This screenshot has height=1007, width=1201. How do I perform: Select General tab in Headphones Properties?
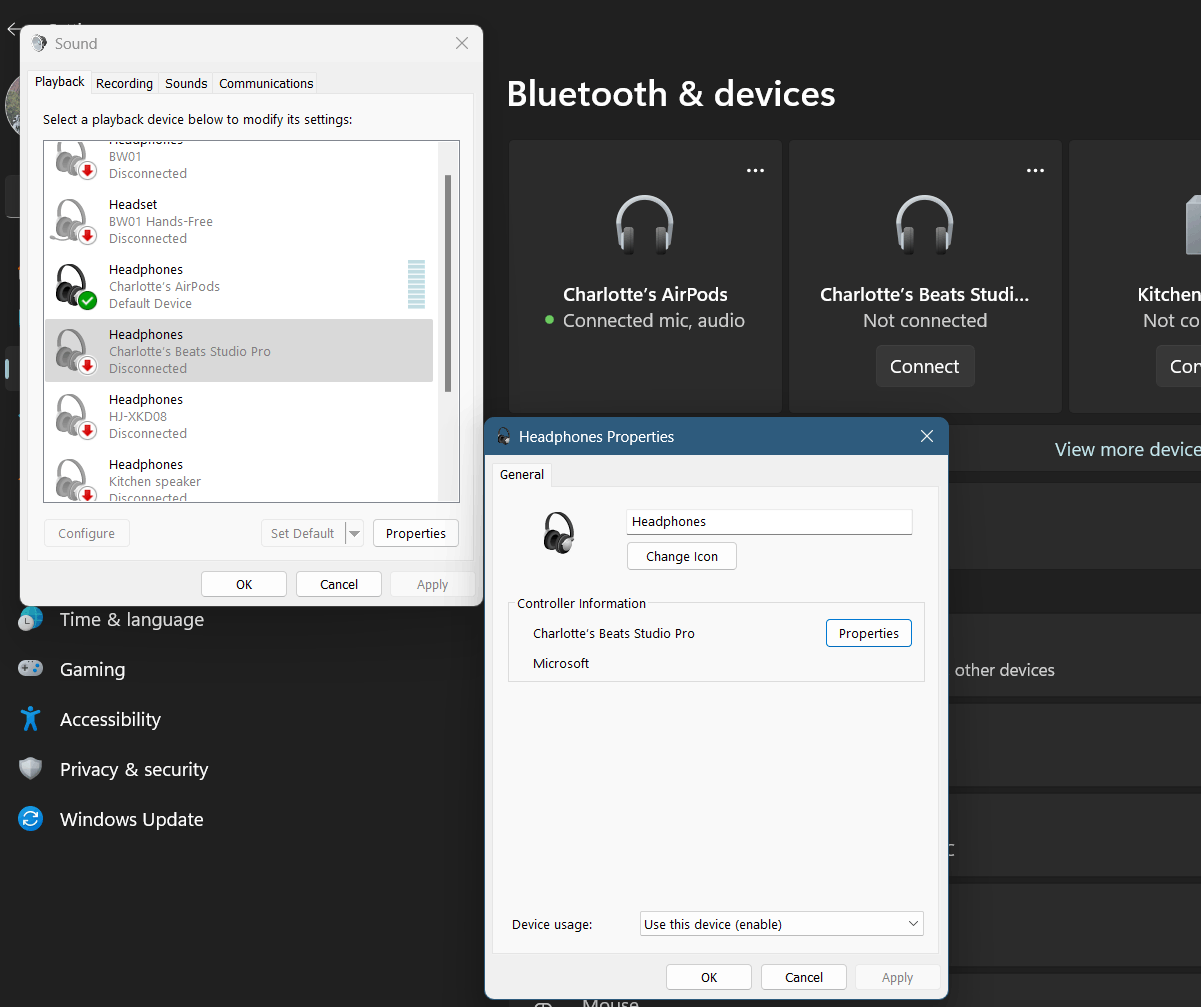[522, 474]
